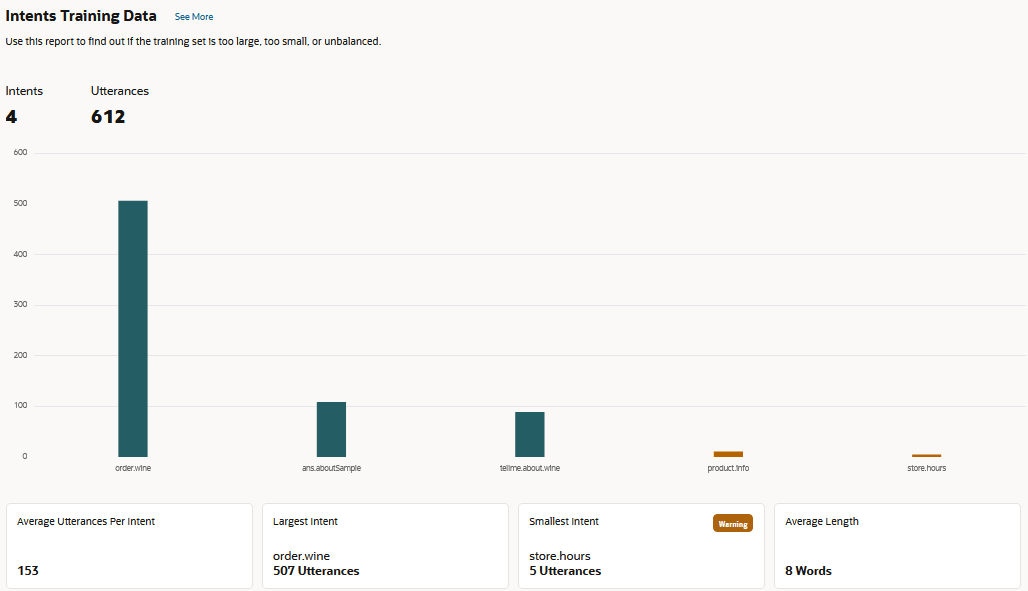The width and height of the screenshot is (1028, 591).
Task: Click the Intents count value 4
Action: (10, 116)
